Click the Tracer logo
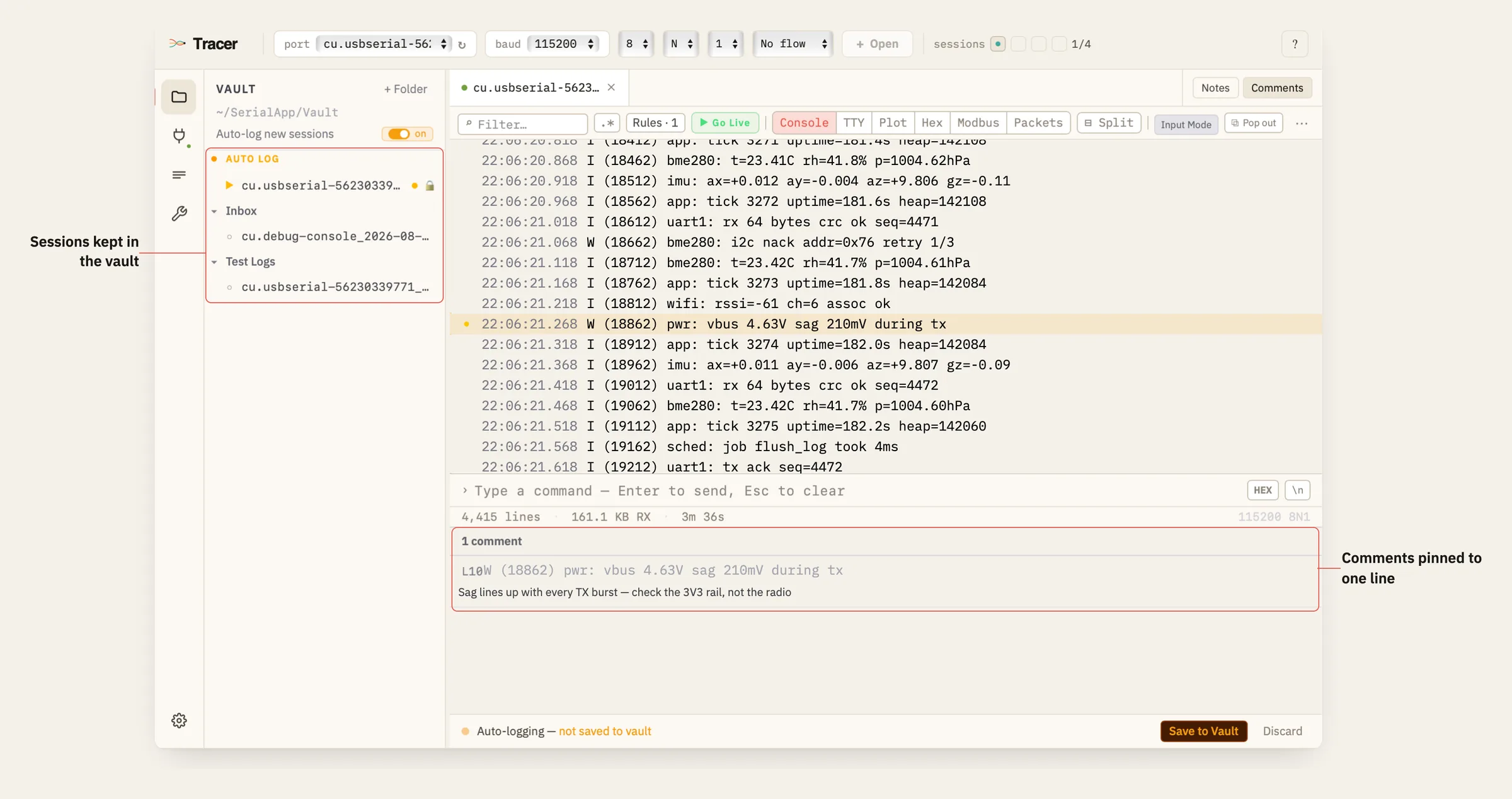 203,43
